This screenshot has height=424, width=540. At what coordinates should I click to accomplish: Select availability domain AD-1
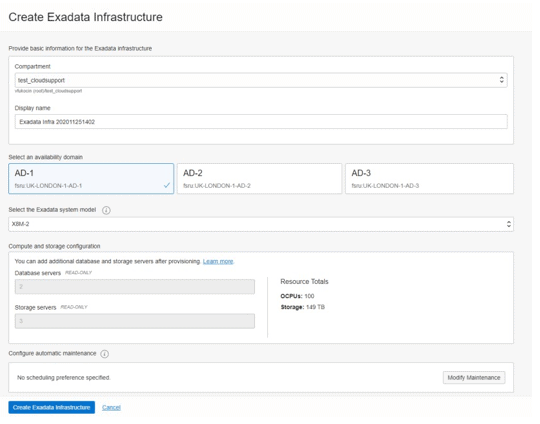[x=91, y=178]
